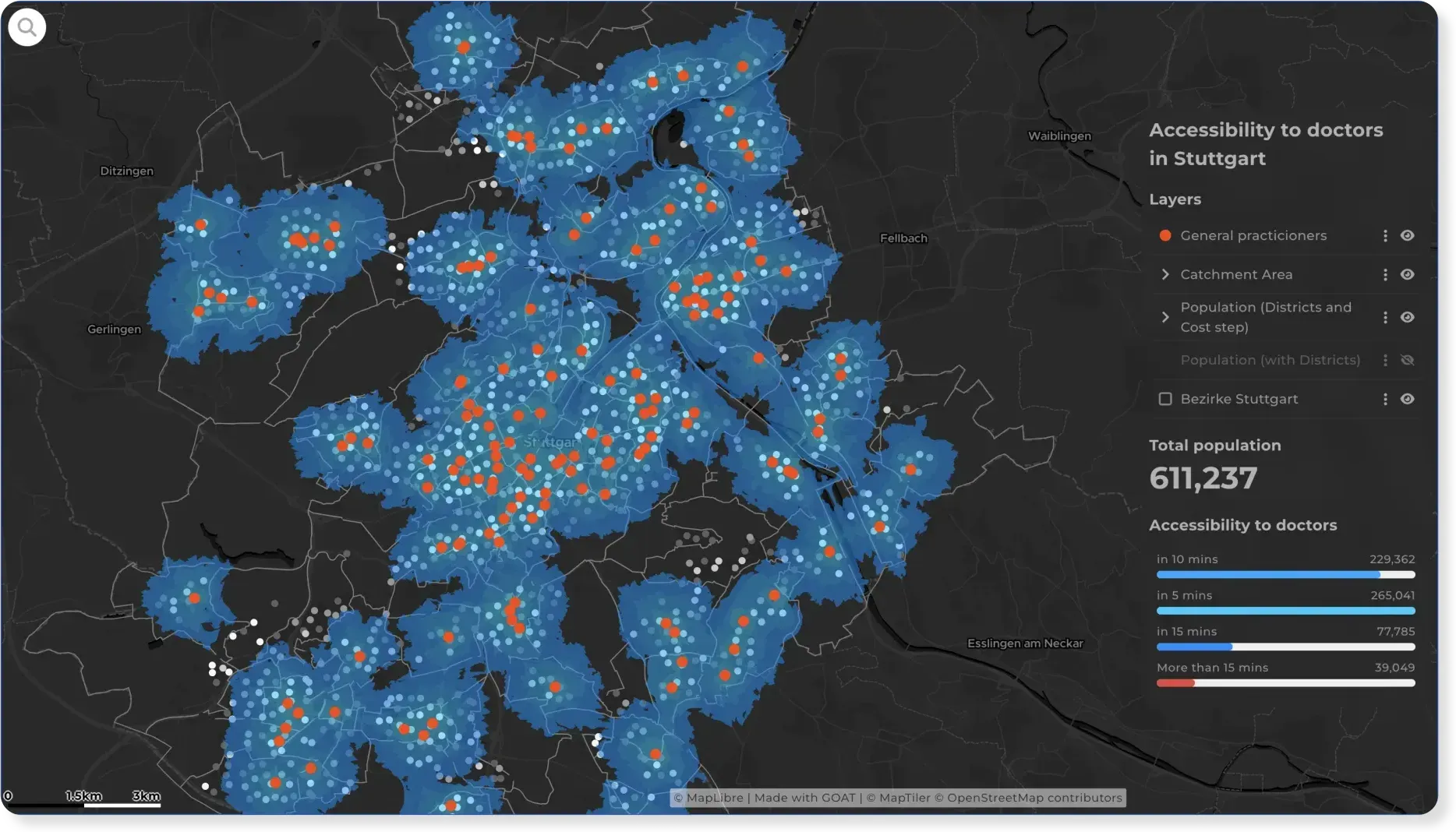Open options for Population (Districts and Cost step)
1456x832 pixels.
click(x=1385, y=317)
